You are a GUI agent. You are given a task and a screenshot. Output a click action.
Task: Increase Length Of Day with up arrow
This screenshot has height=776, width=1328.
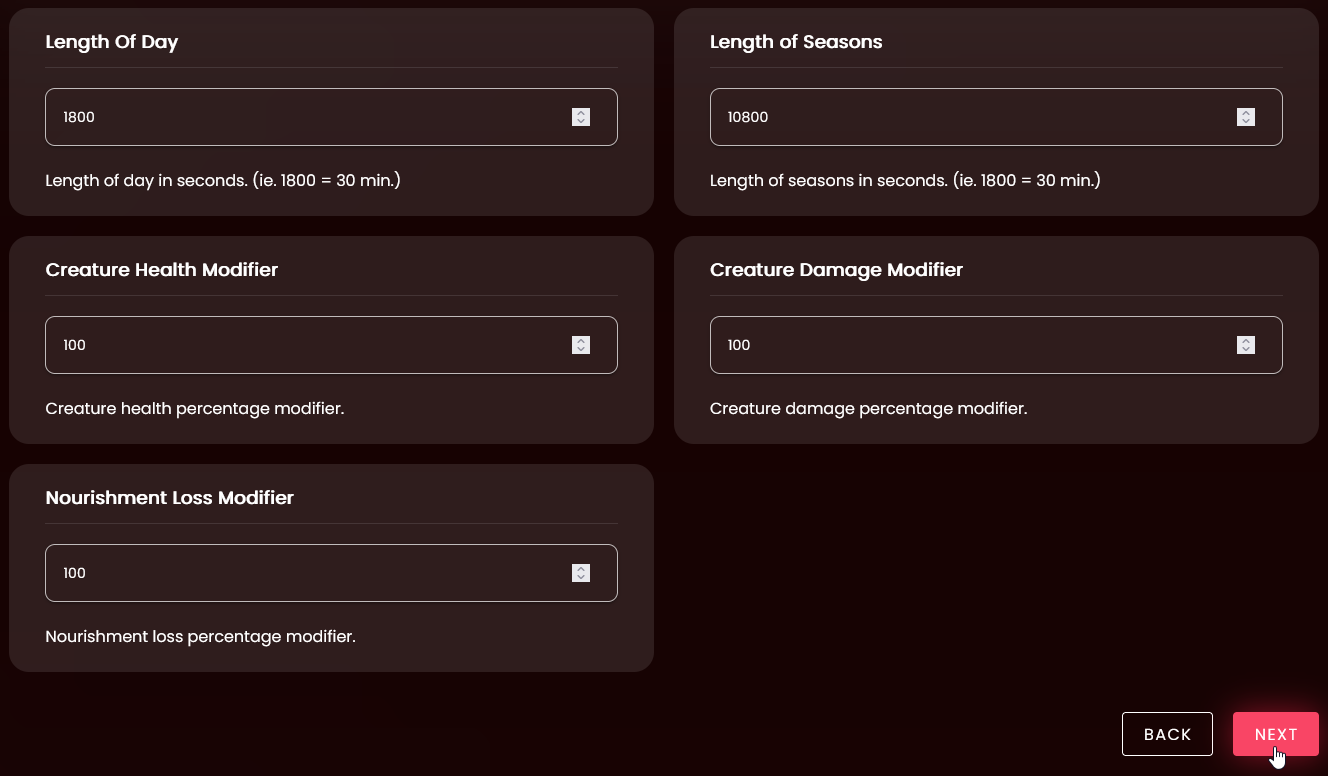pos(581,112)
